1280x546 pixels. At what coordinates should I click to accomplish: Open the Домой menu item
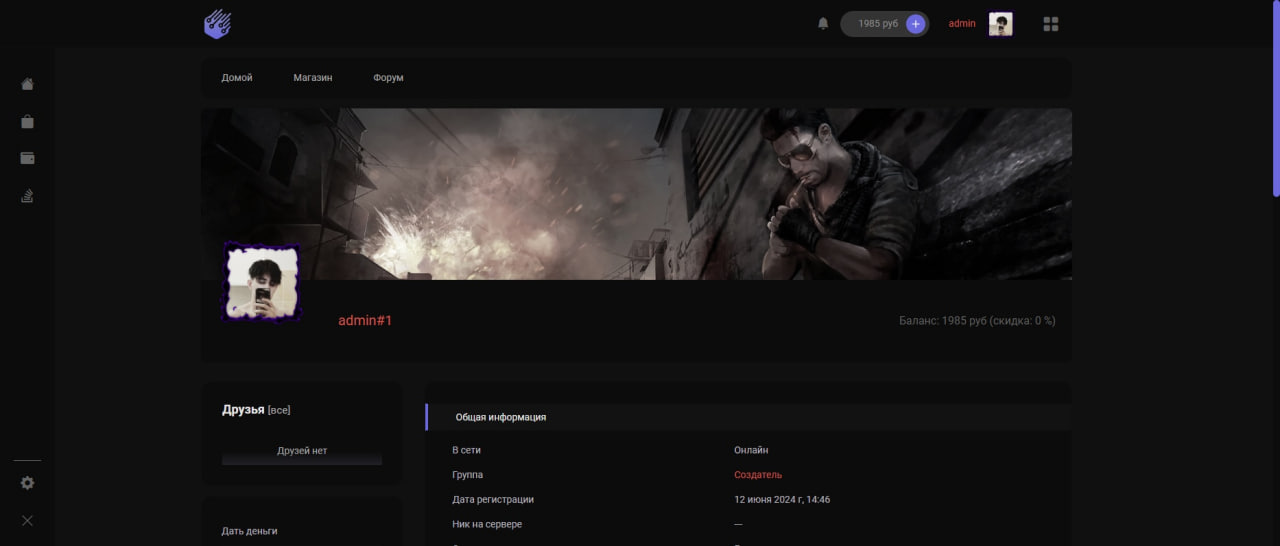pyautogui.click(x=237, y=78)
